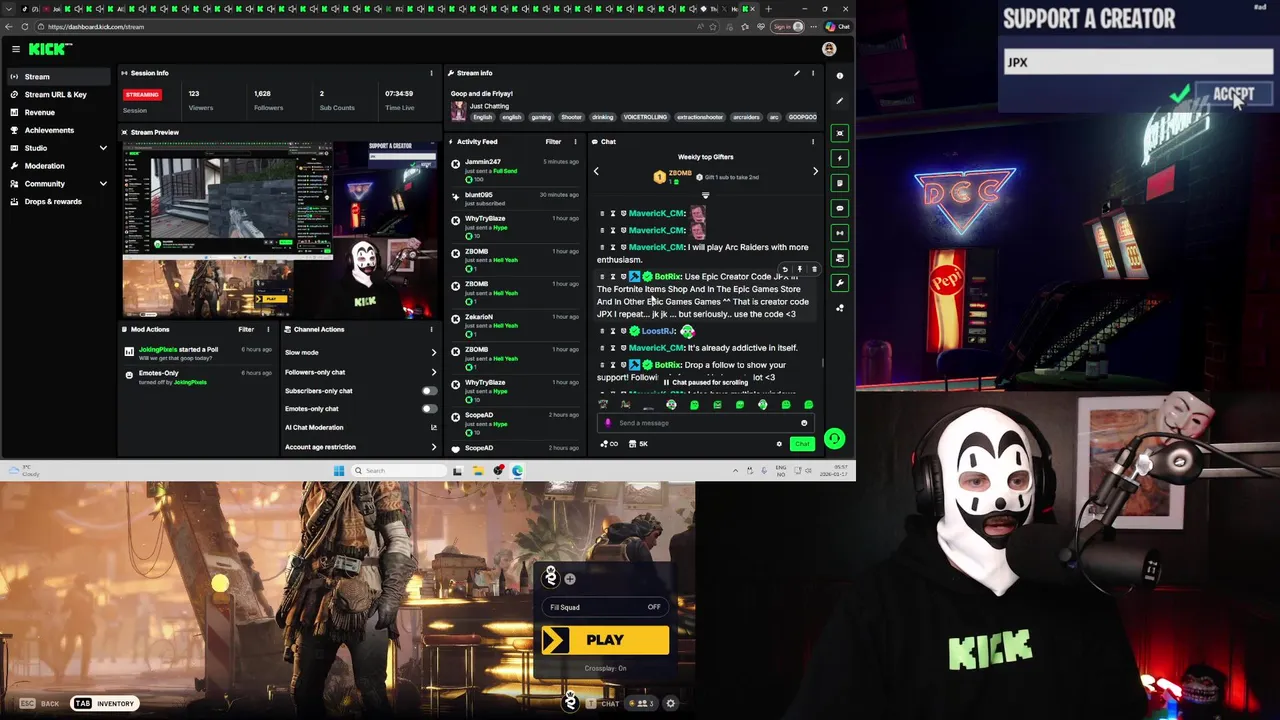The height and width of the screenshot is (720, 1280).
Task: Collapse the Weekly top Gifters banner
Action: pos(705,195)
